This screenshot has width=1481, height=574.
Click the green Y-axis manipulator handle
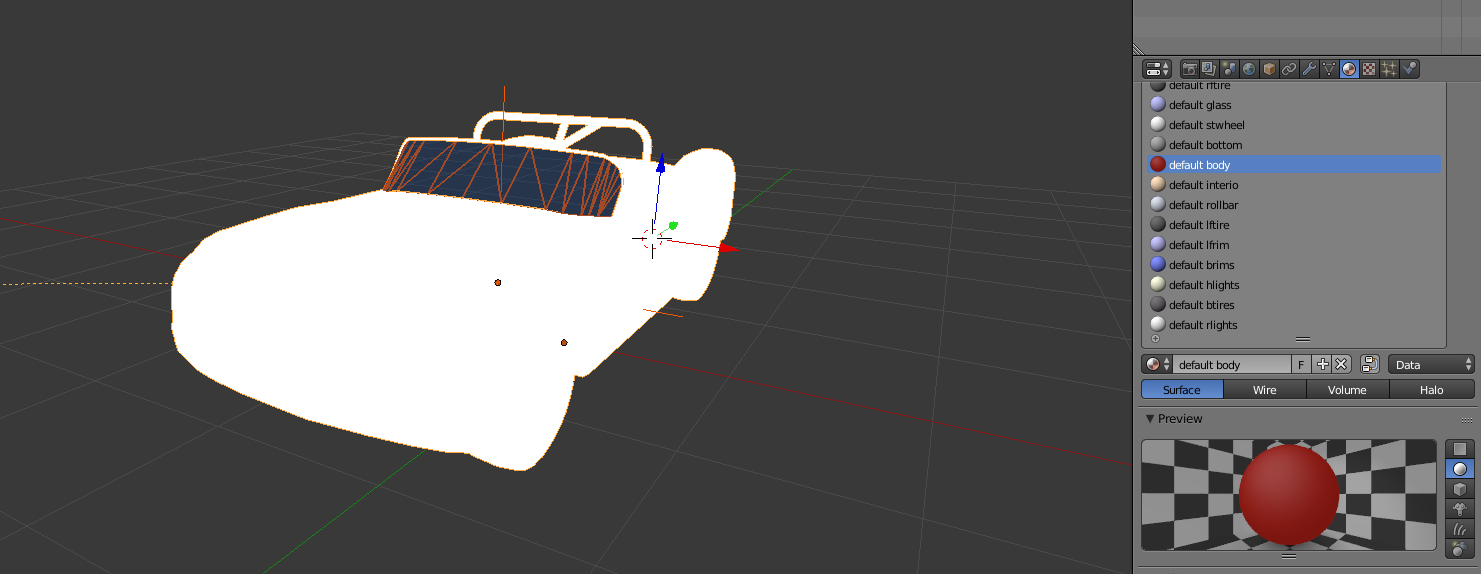tap(672, 226)
